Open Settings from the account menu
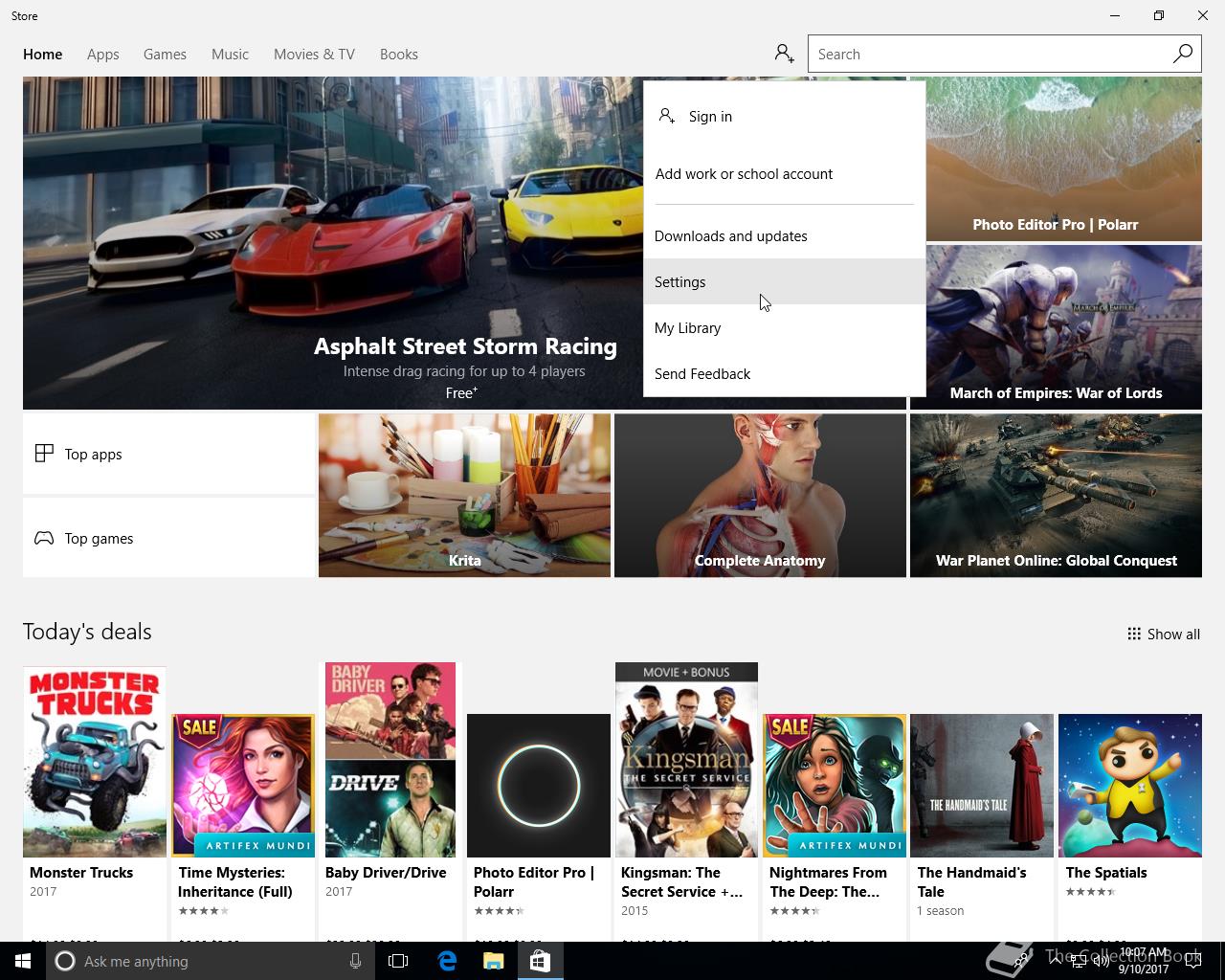 (x=785, y=281)
